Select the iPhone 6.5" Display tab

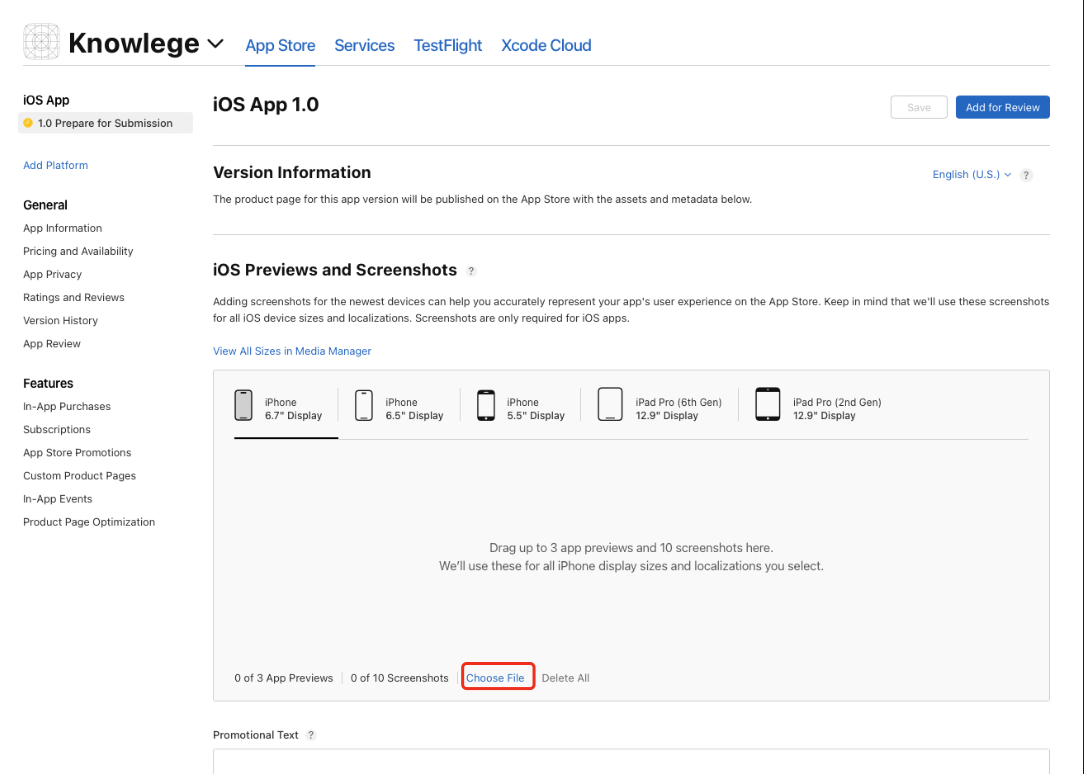(400, 408)
